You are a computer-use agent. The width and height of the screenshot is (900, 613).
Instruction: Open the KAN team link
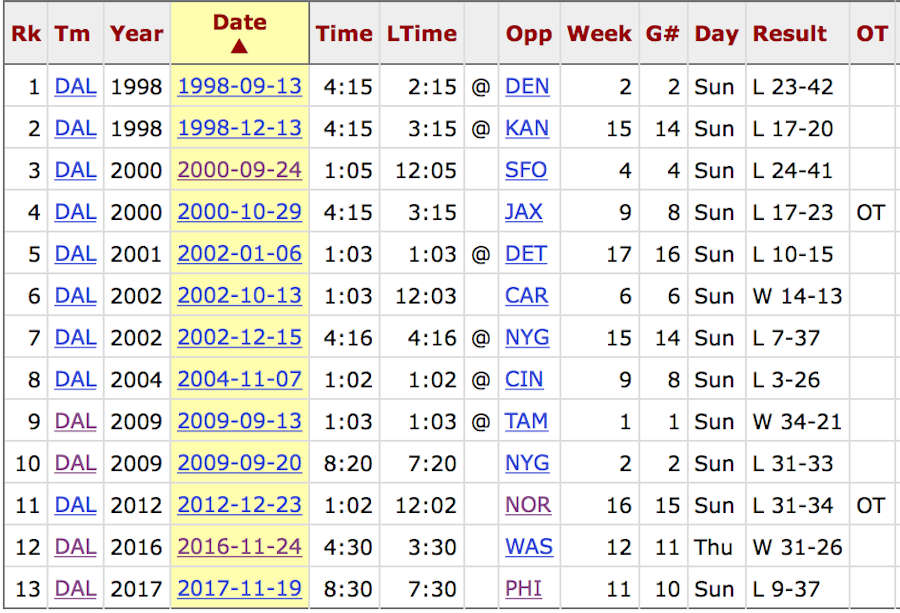point(527,129)
